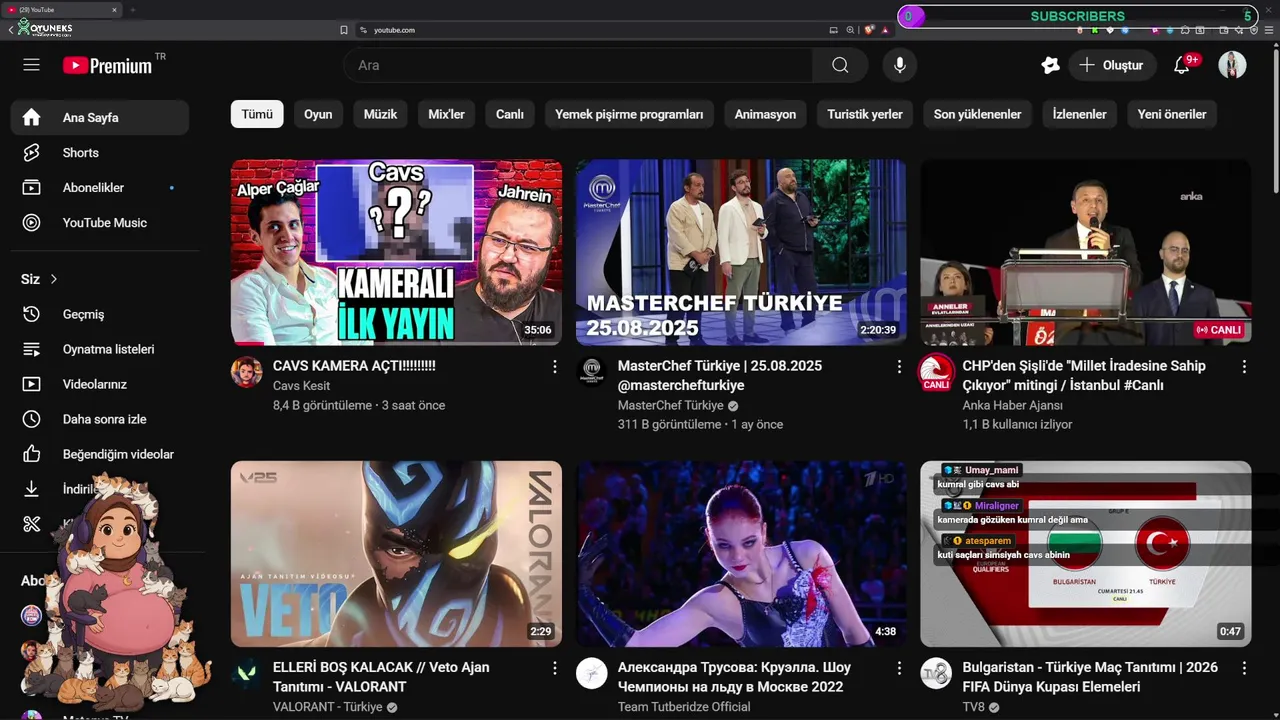The image size is (1280, 720).
Task: Start voice search with microphone icon
Action: 900,65
